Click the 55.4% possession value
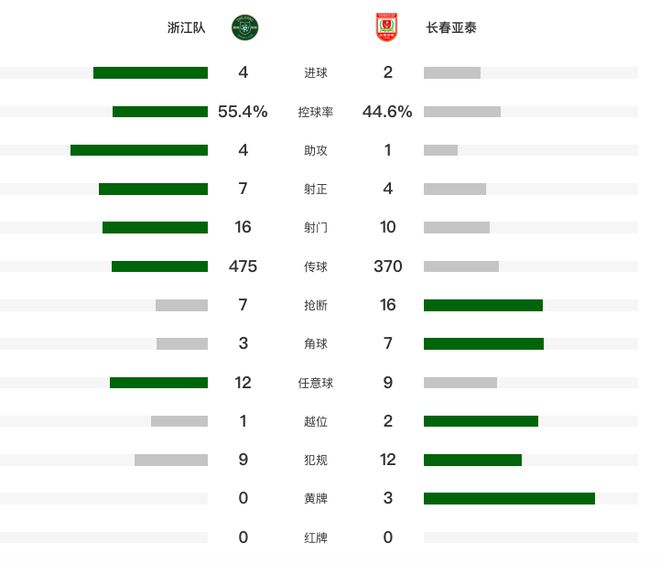The height and width of the screenshot is (564, 660). (x=243, y=112)
